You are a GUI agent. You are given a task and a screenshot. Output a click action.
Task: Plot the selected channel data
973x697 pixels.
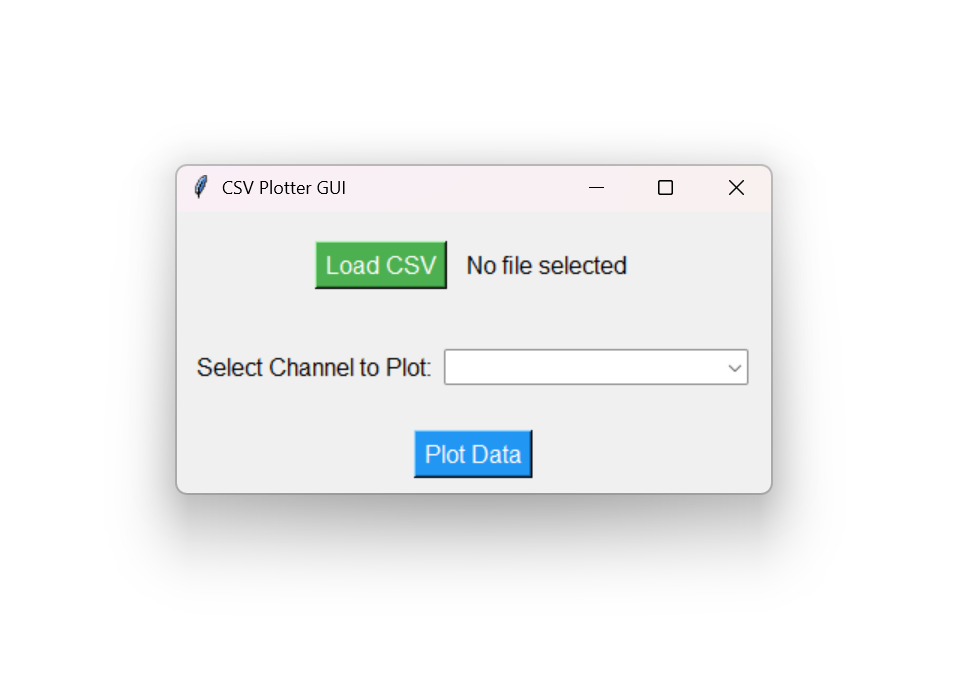pyautogui.click(x=472, y=453)
